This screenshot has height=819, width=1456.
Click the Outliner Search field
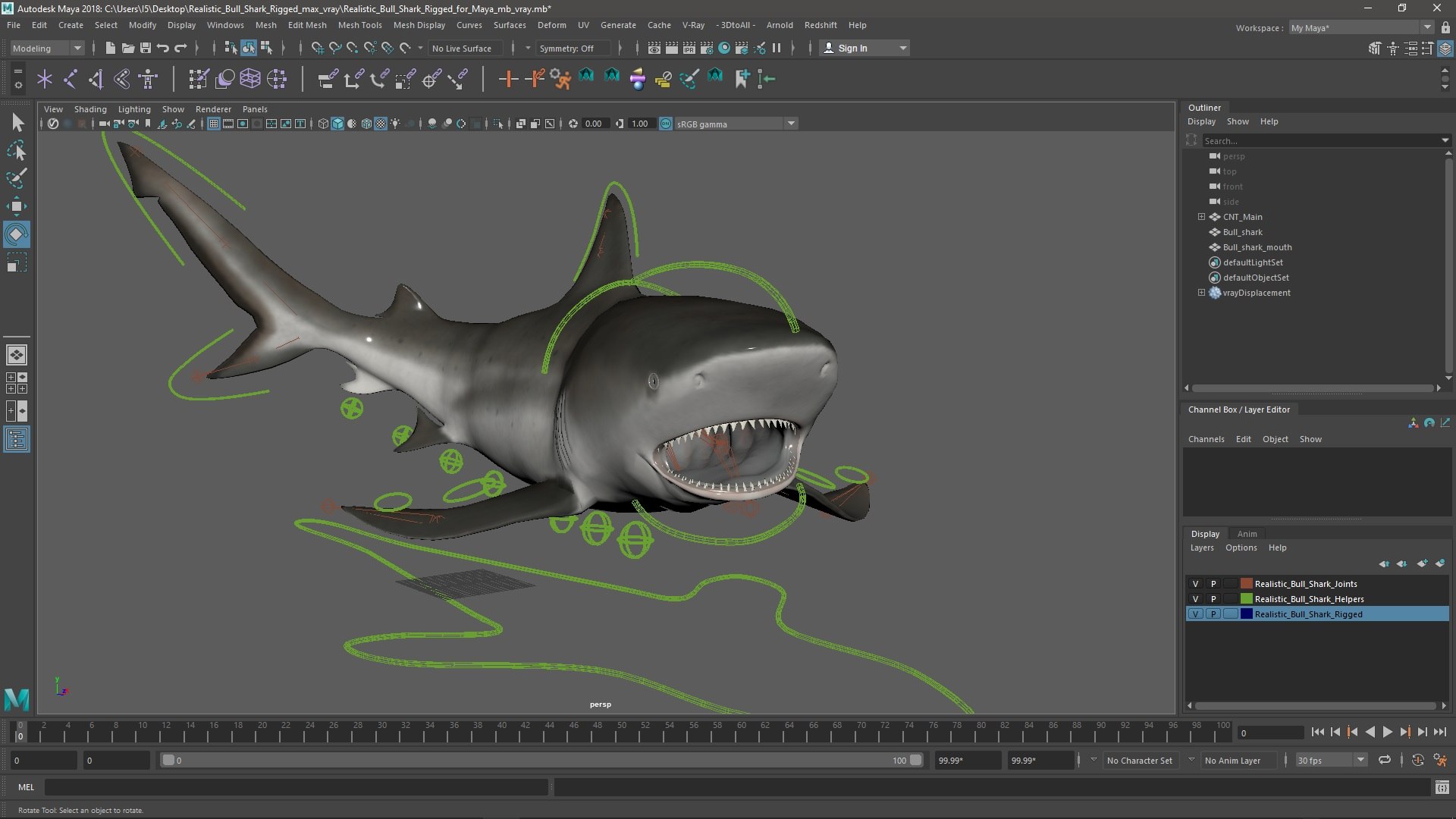click(1325, 140)
